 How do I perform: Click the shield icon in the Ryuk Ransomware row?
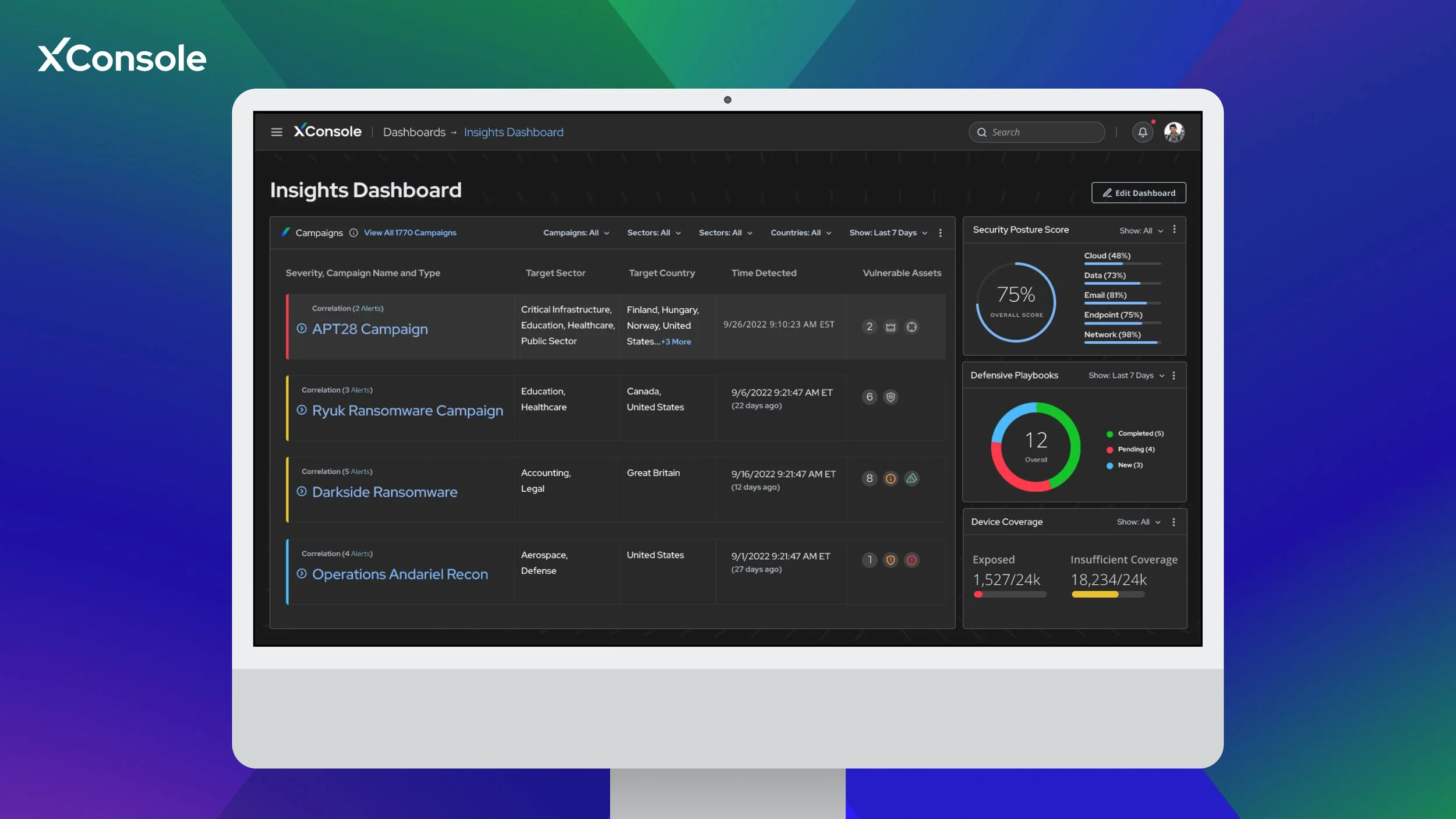point(890,397)
